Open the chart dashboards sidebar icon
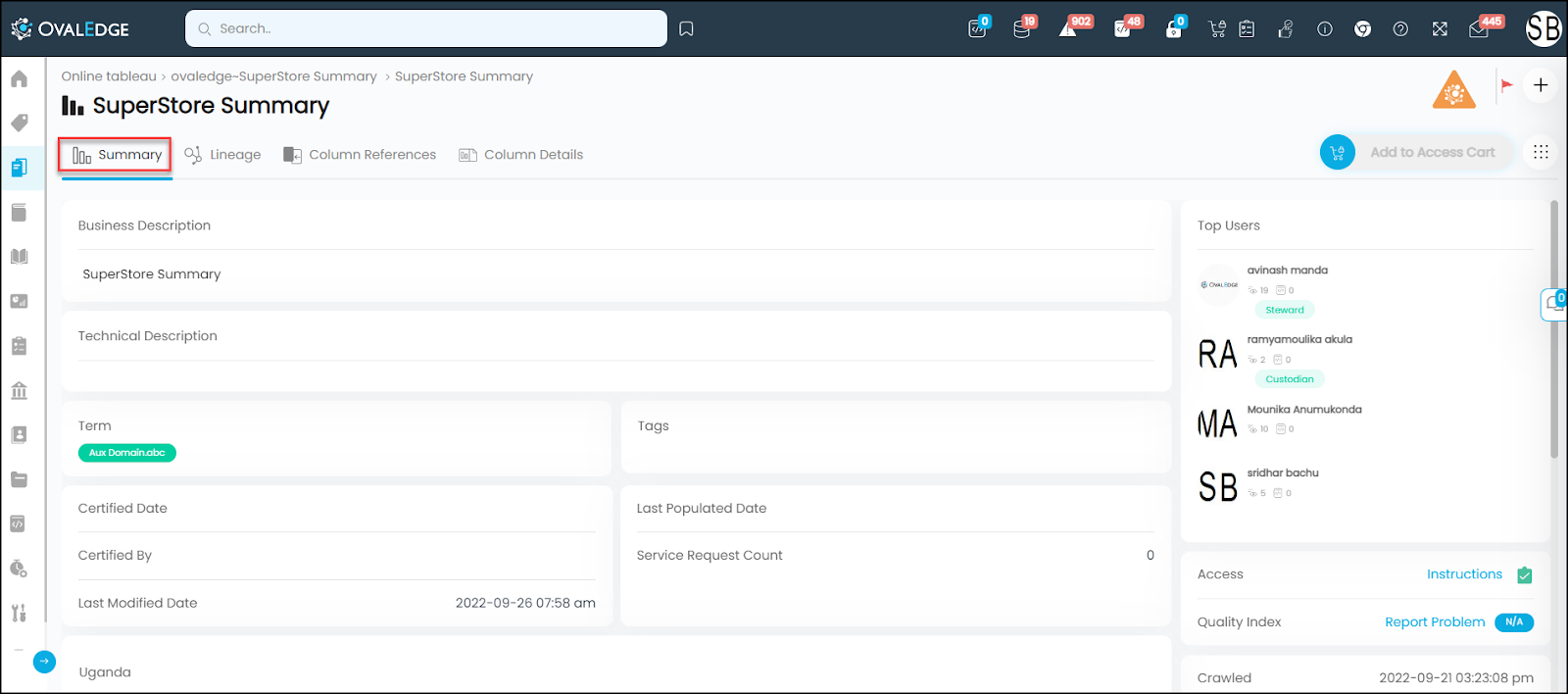The image size is (1568, 694). click(x=19, y=301)
